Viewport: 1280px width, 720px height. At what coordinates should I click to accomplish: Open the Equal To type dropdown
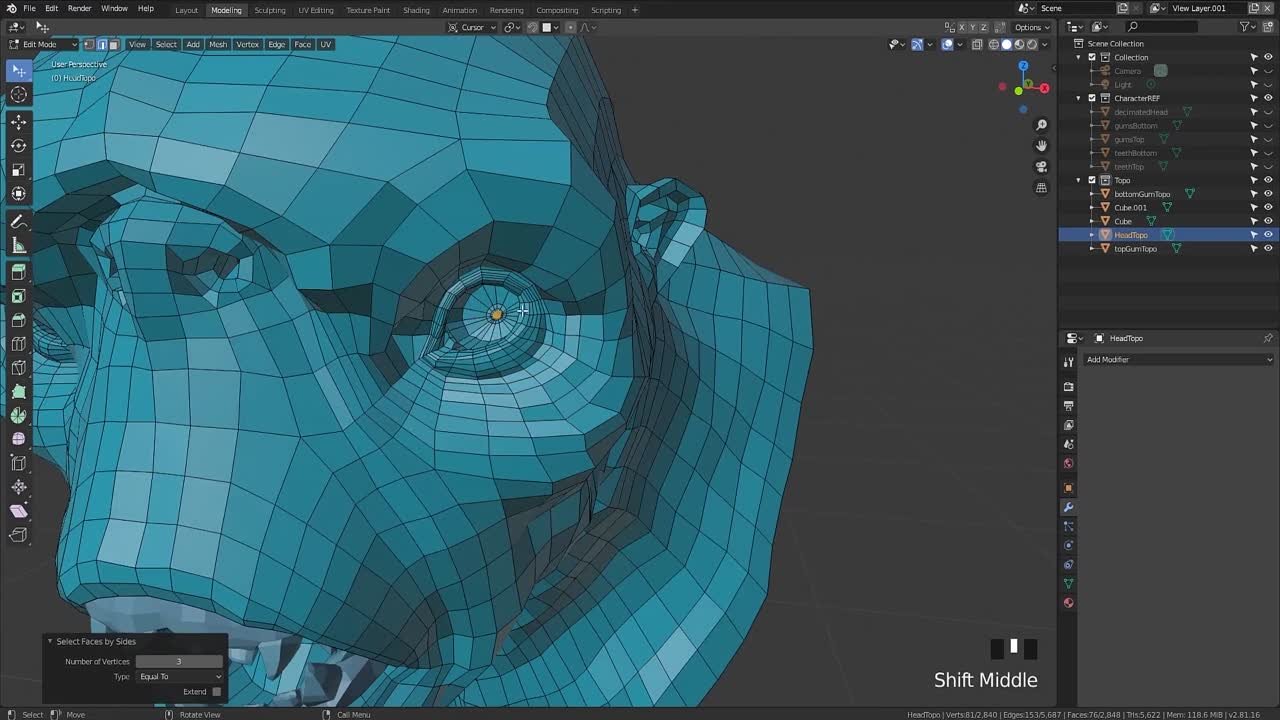click(x=179, y=677)
